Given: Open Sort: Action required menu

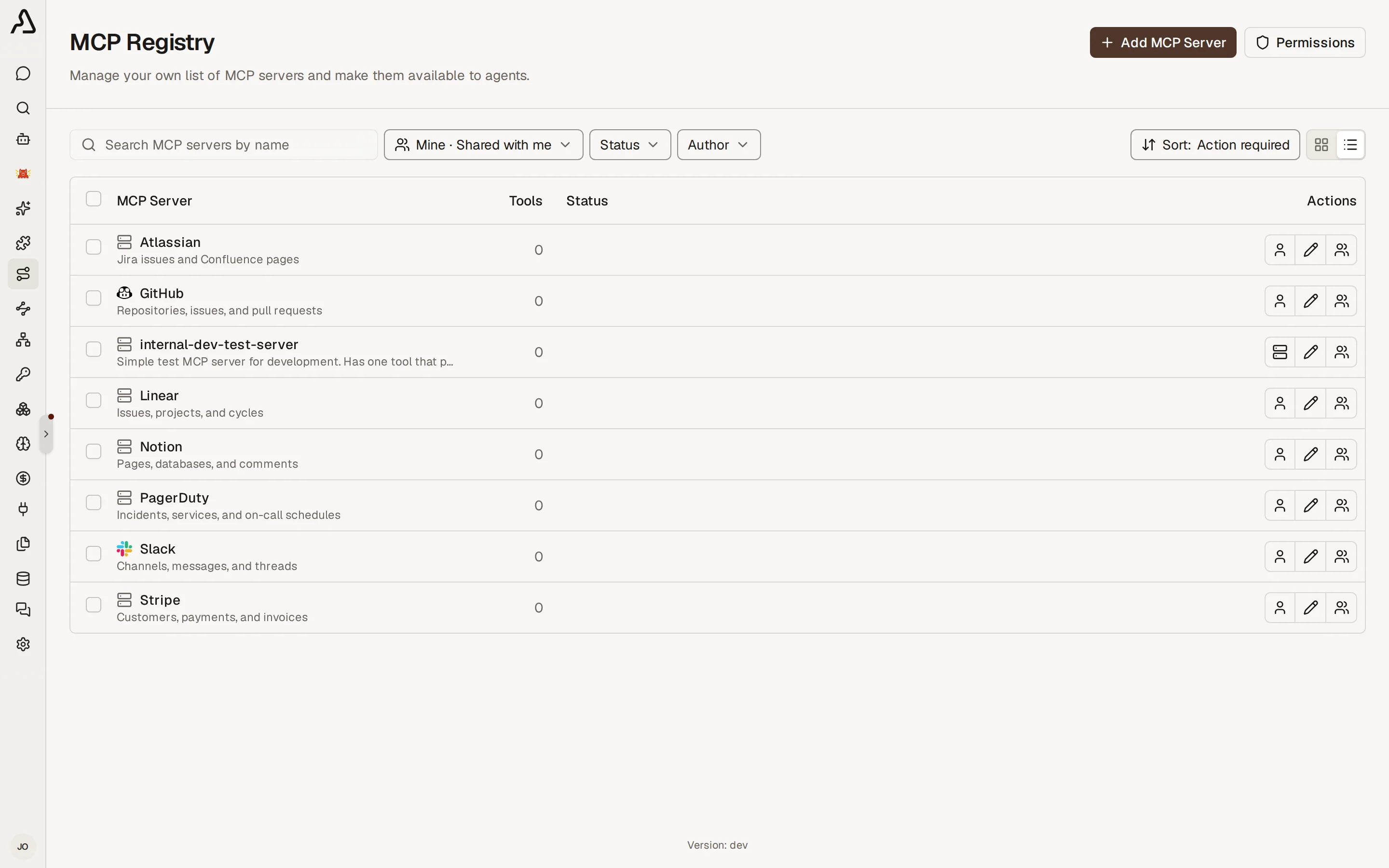Looking at the screenshot, I should [1214, 145].
